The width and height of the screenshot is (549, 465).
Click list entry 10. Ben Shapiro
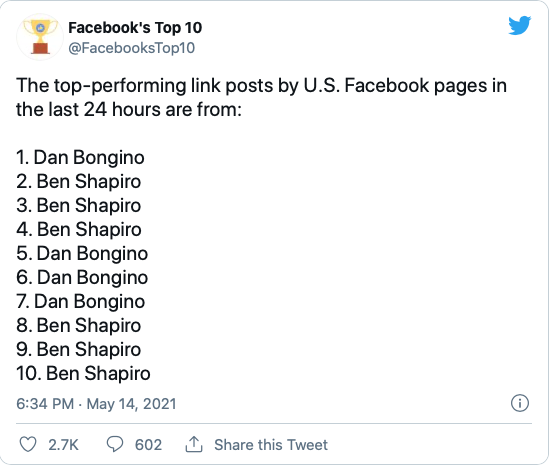tap(83, 373)
